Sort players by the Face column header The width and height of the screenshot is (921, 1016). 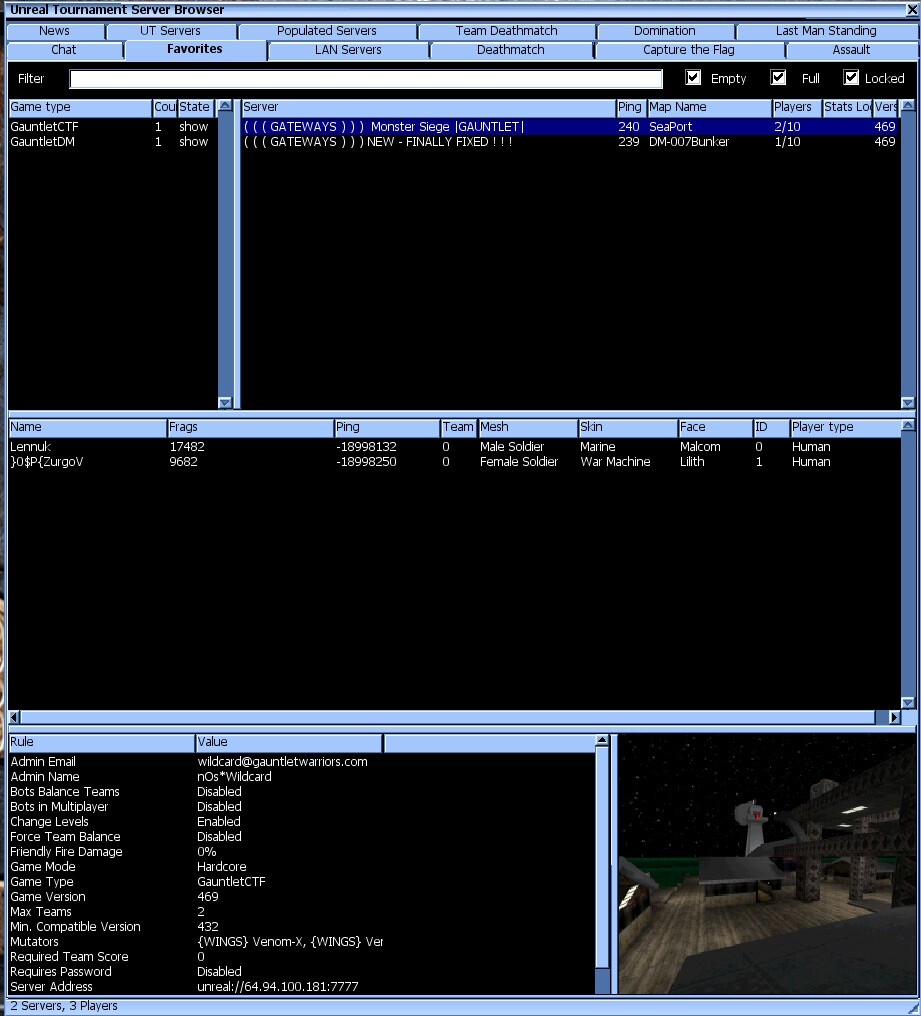pos(714,427)
